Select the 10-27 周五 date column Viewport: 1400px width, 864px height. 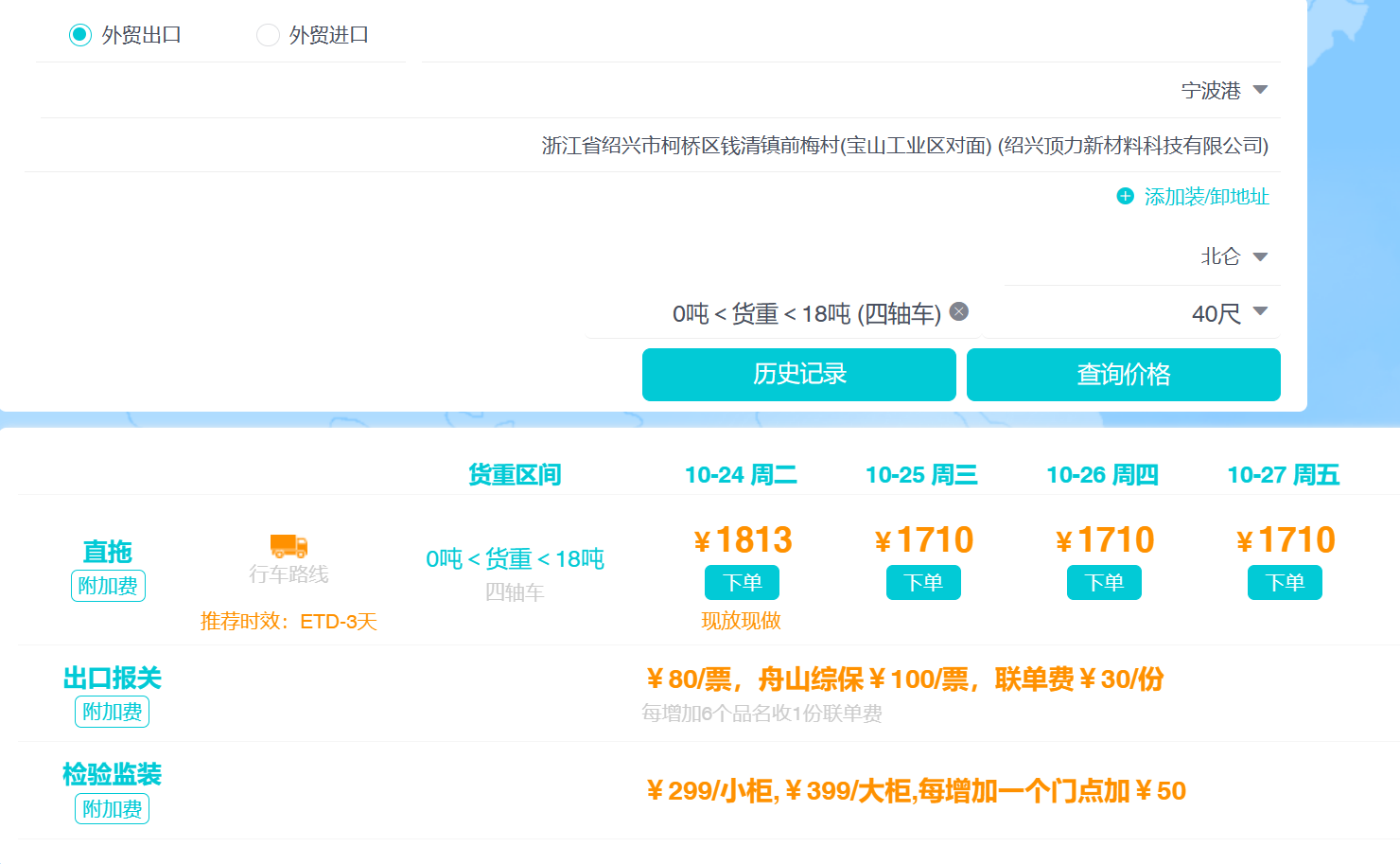point(1284,475)
